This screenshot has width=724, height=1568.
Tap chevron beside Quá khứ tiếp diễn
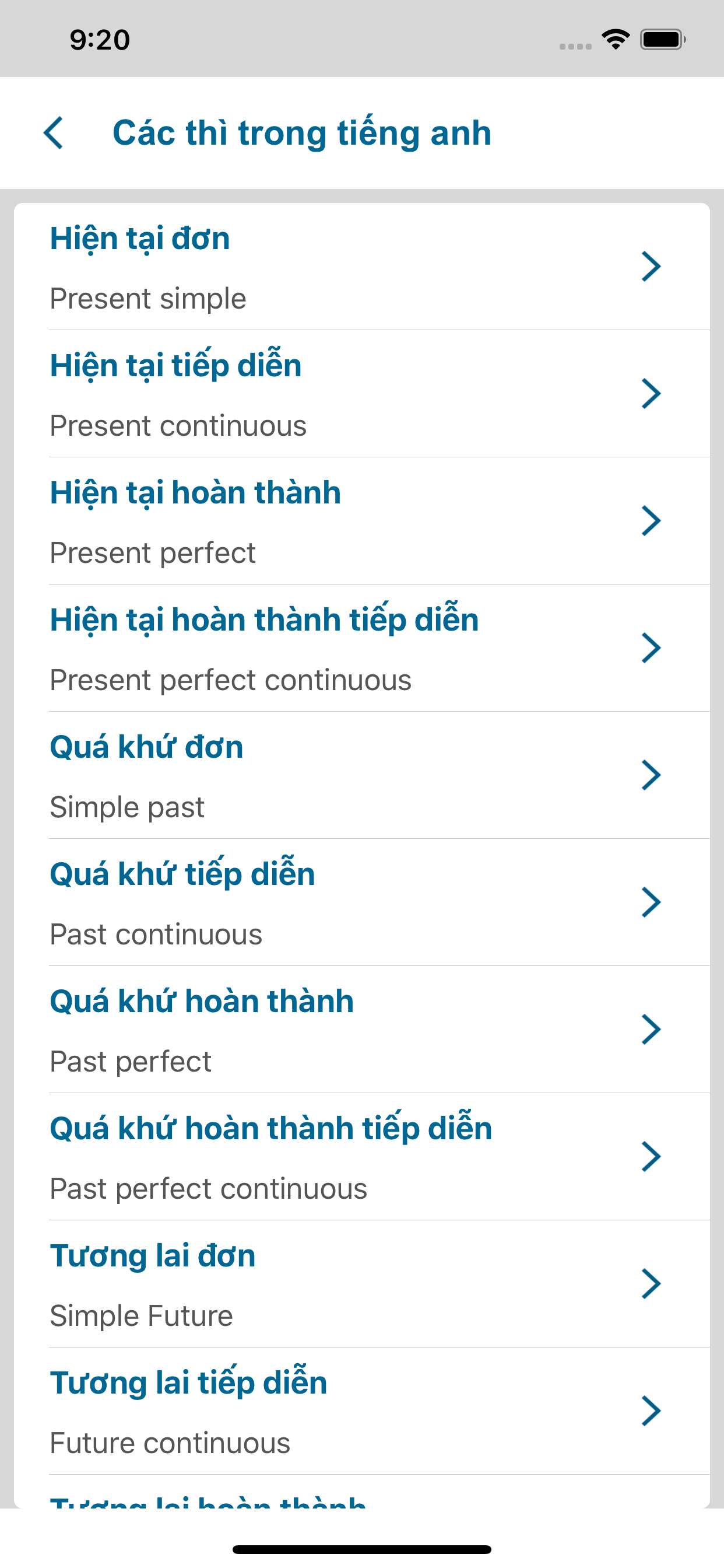click(x=651, y=902)
